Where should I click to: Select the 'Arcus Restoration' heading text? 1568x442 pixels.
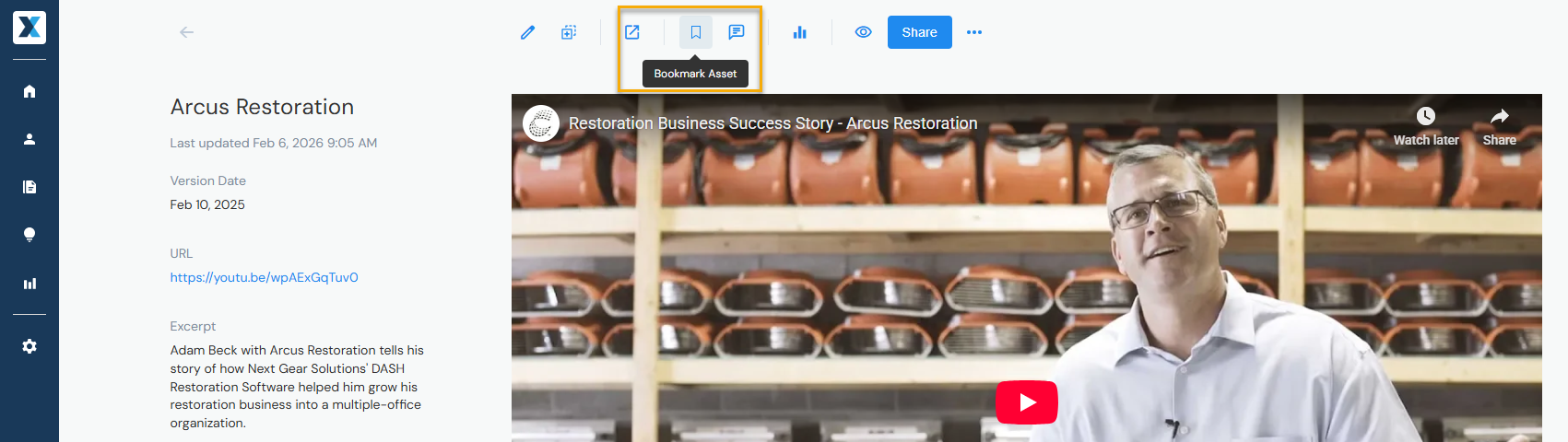point(262,107)
